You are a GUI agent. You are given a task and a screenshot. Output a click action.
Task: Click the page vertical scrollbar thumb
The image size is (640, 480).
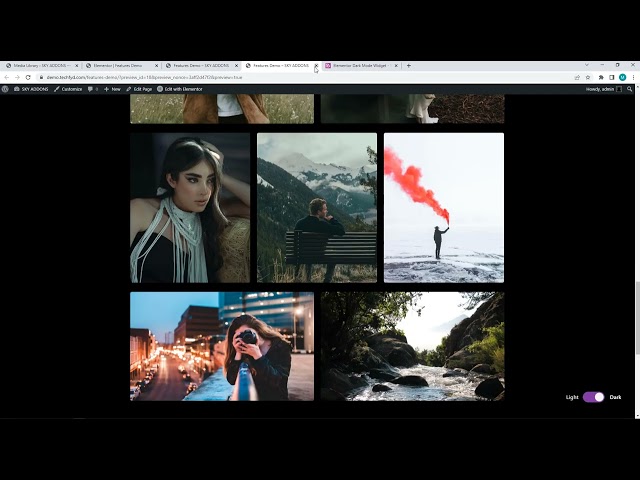(x=637, y=318)
